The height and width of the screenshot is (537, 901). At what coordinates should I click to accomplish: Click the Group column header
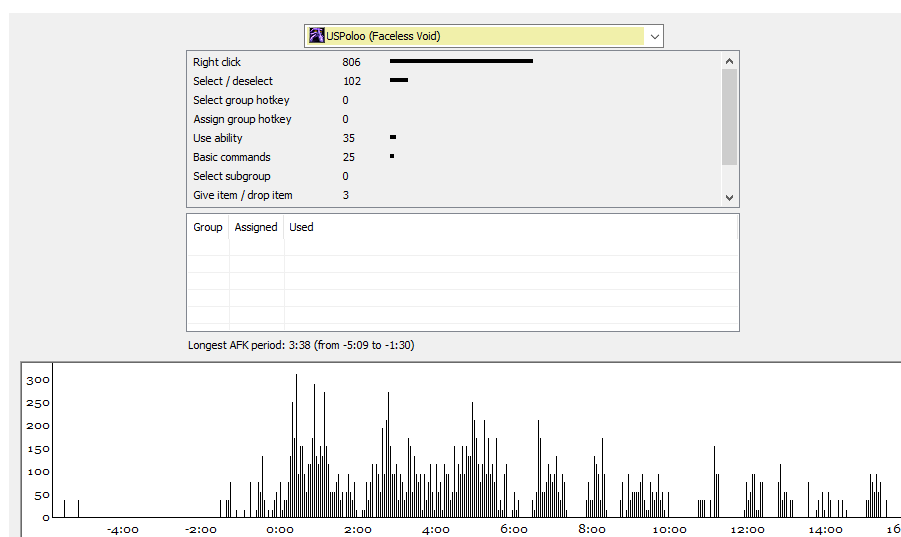pyautogui.click(x=208, y=227)
